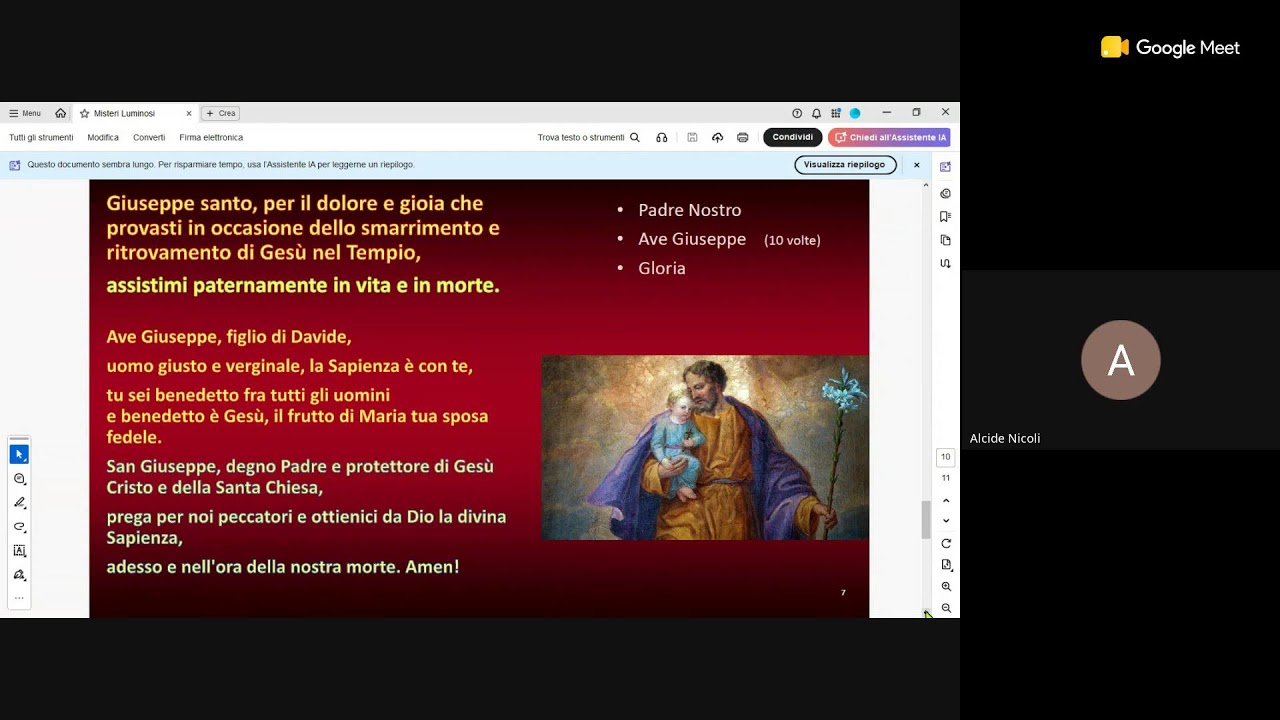The width and height of the screenshot is (1280, 720).
Task: Click the headphones read-aloud icon
Action: coord(662,137)
